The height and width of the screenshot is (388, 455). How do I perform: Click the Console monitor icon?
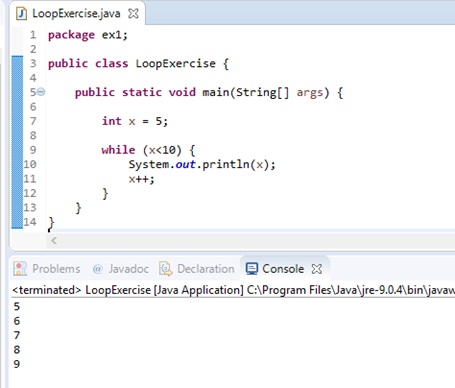click(252, 269)
